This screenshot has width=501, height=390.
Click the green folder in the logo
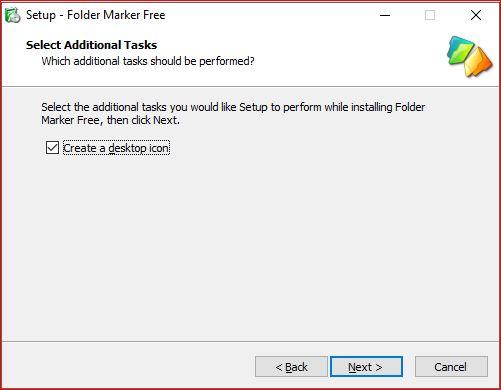[x=461, y=51]
